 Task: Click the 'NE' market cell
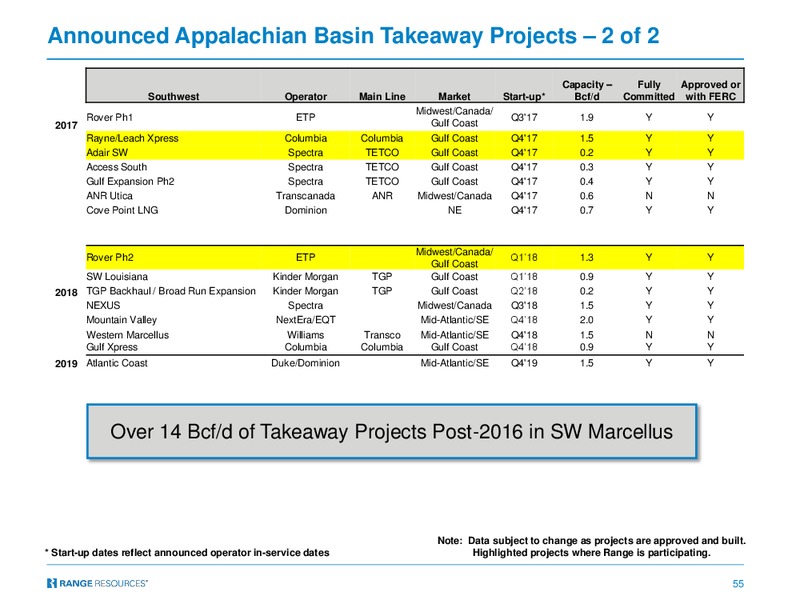point(455,210)
